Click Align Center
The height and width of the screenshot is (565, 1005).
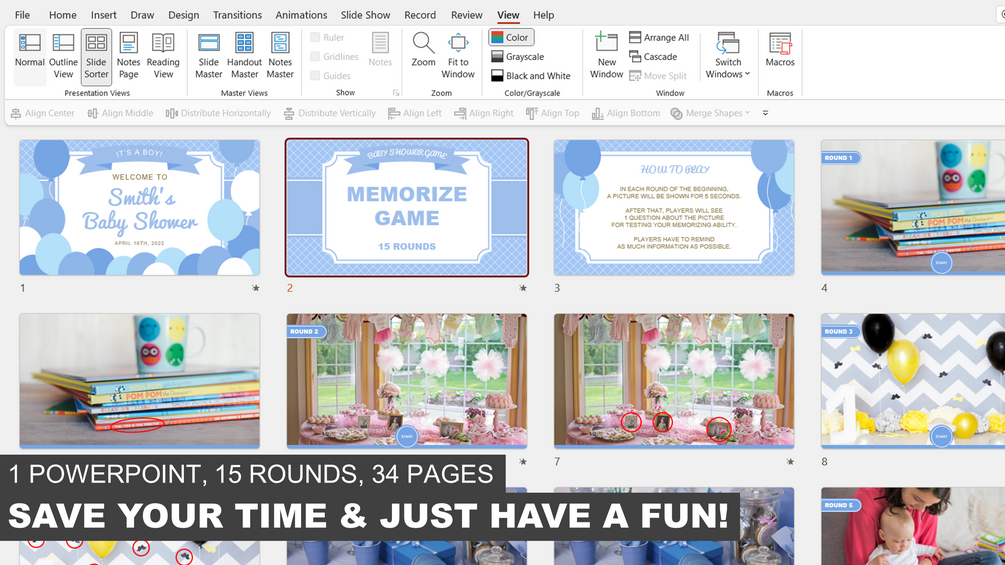(x=42, y=113)
